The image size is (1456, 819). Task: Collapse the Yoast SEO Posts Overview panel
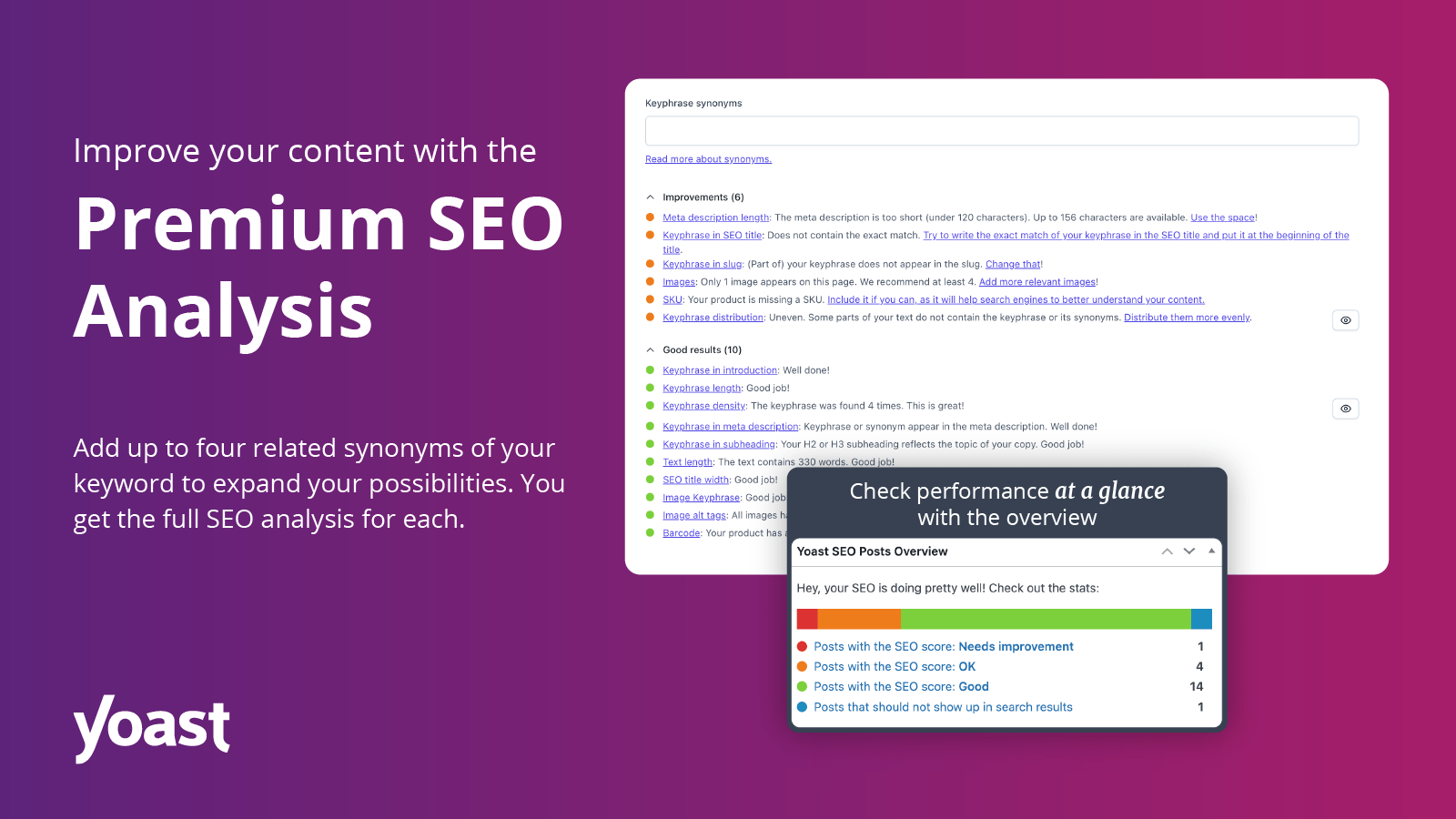(x=1211, y=551)
